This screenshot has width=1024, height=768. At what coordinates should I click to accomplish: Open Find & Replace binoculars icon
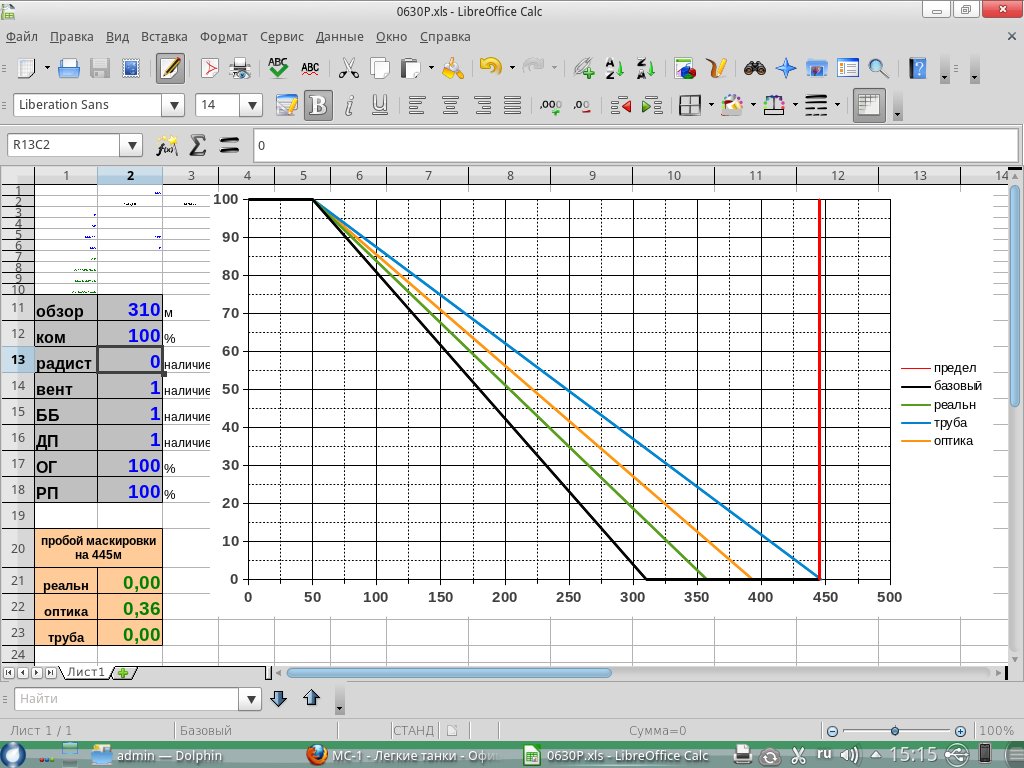(x=755, y=68)
